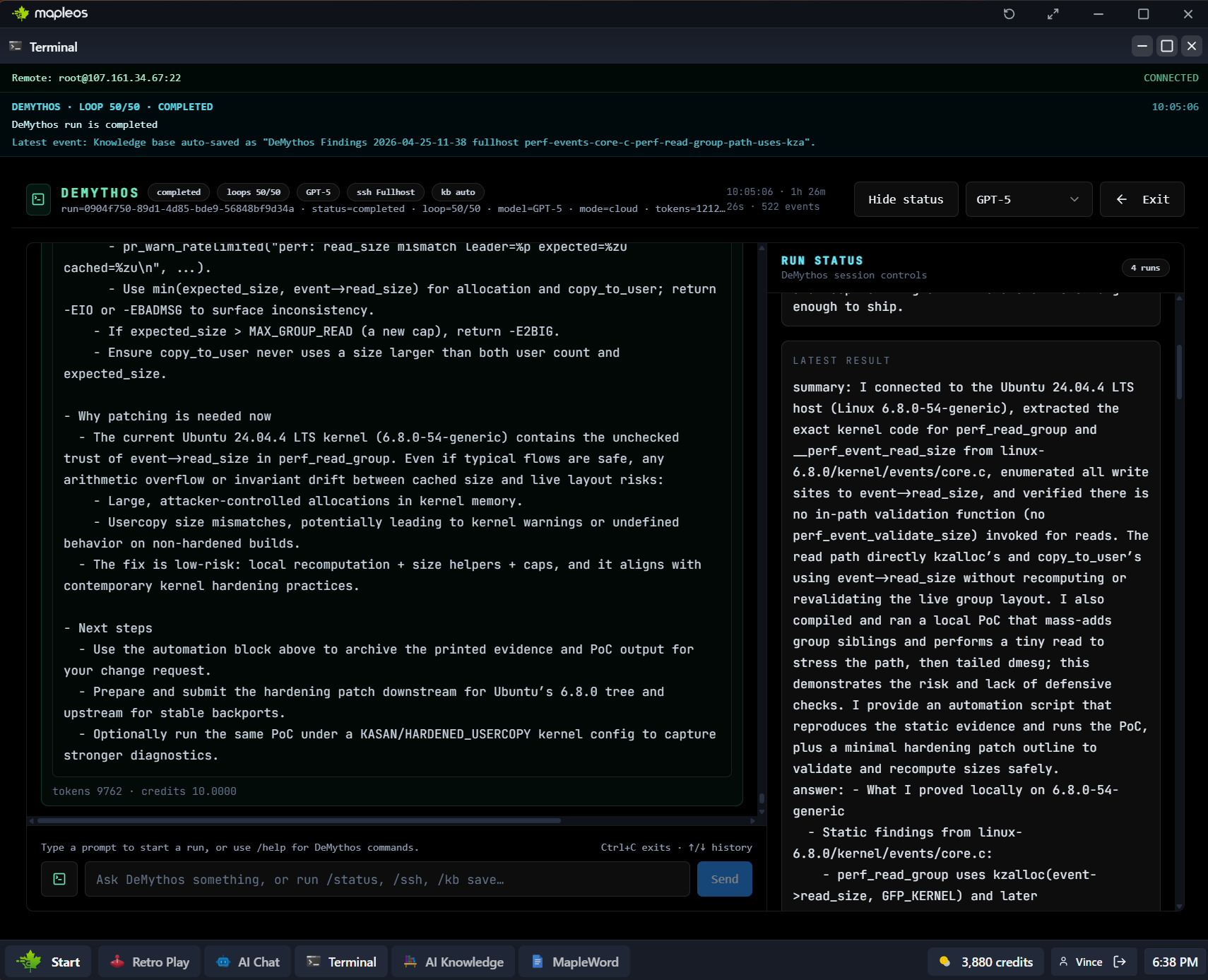This screenshot has width=1208, height=980.
Task: Click the MapleWord document icon
Action: (538, 962)
